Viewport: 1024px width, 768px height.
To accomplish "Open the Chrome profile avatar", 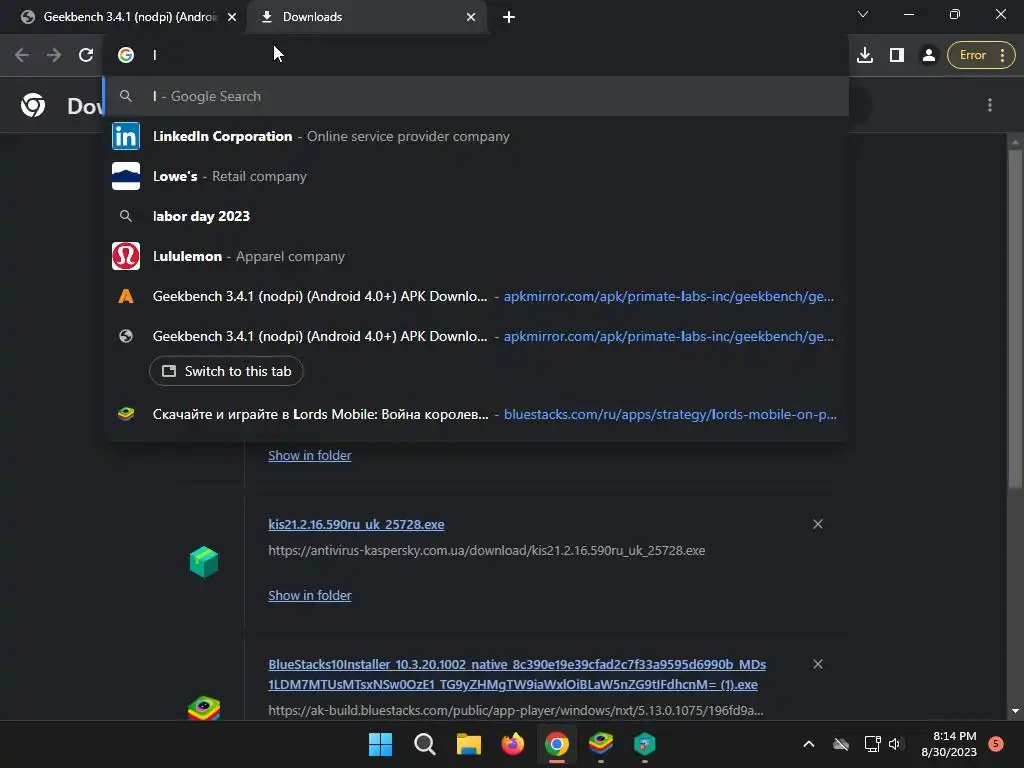I will click(x=928, y=55).
